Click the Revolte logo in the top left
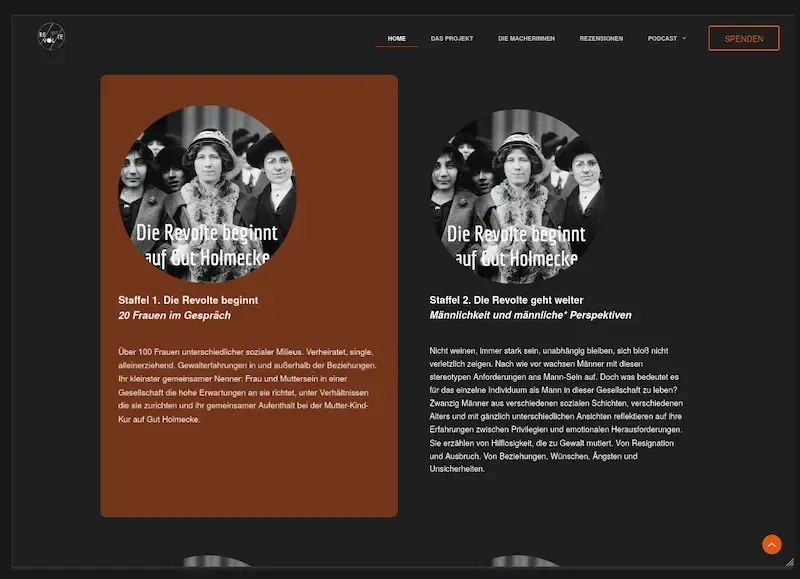800x579 pixels. 50,37
